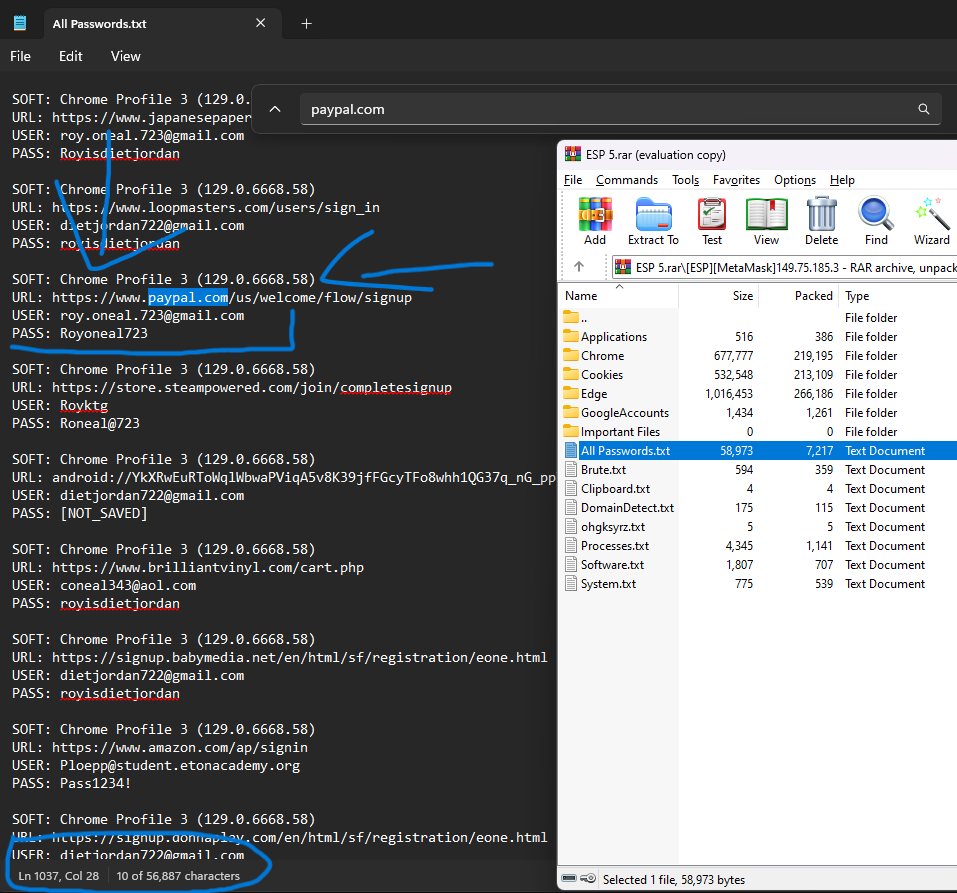957x893 pixels.
Task: Select the Processes.txt file name
Action: [x=615, y=546]
